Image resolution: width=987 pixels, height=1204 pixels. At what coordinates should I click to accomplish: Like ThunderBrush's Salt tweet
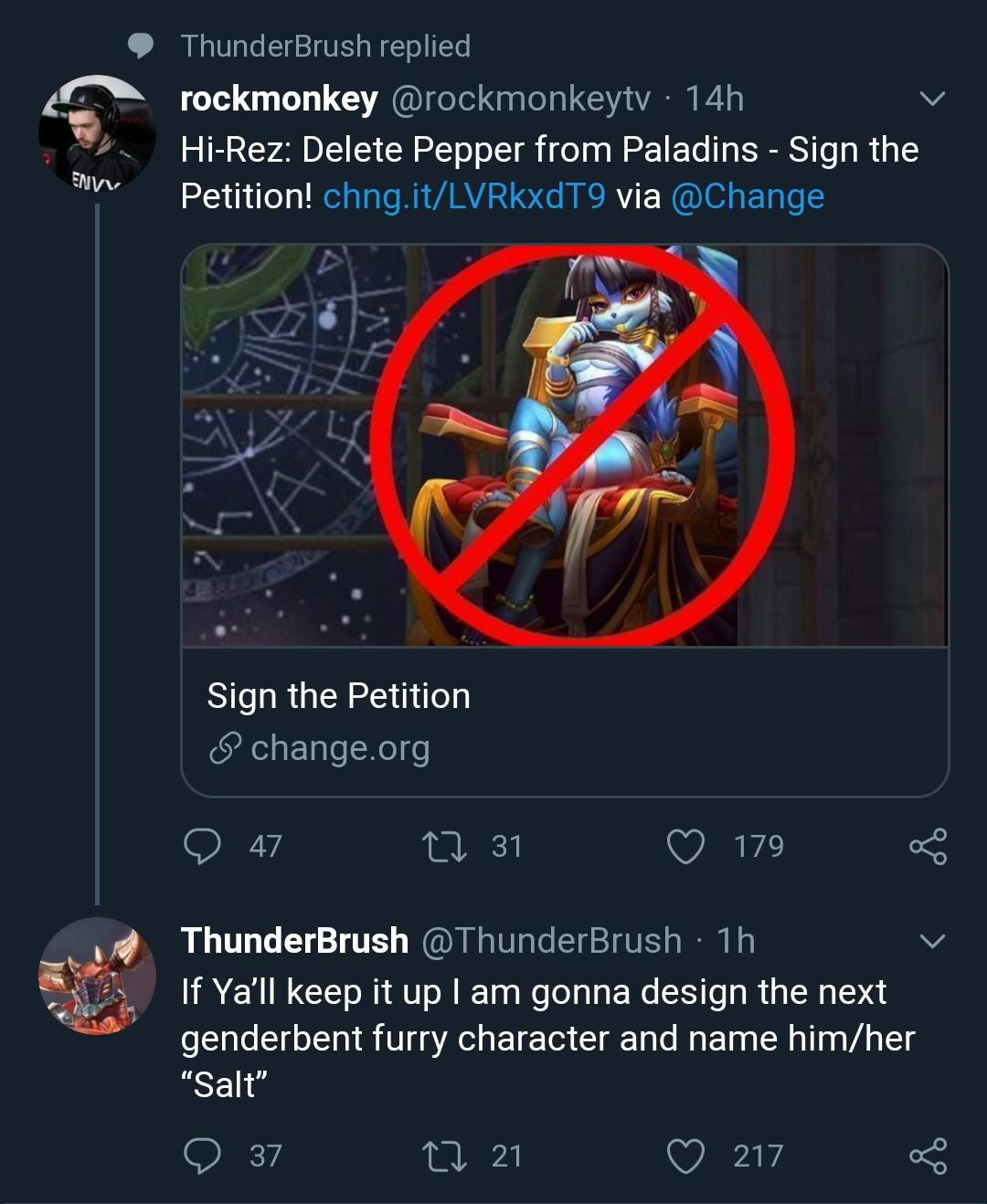[685, 1156]
